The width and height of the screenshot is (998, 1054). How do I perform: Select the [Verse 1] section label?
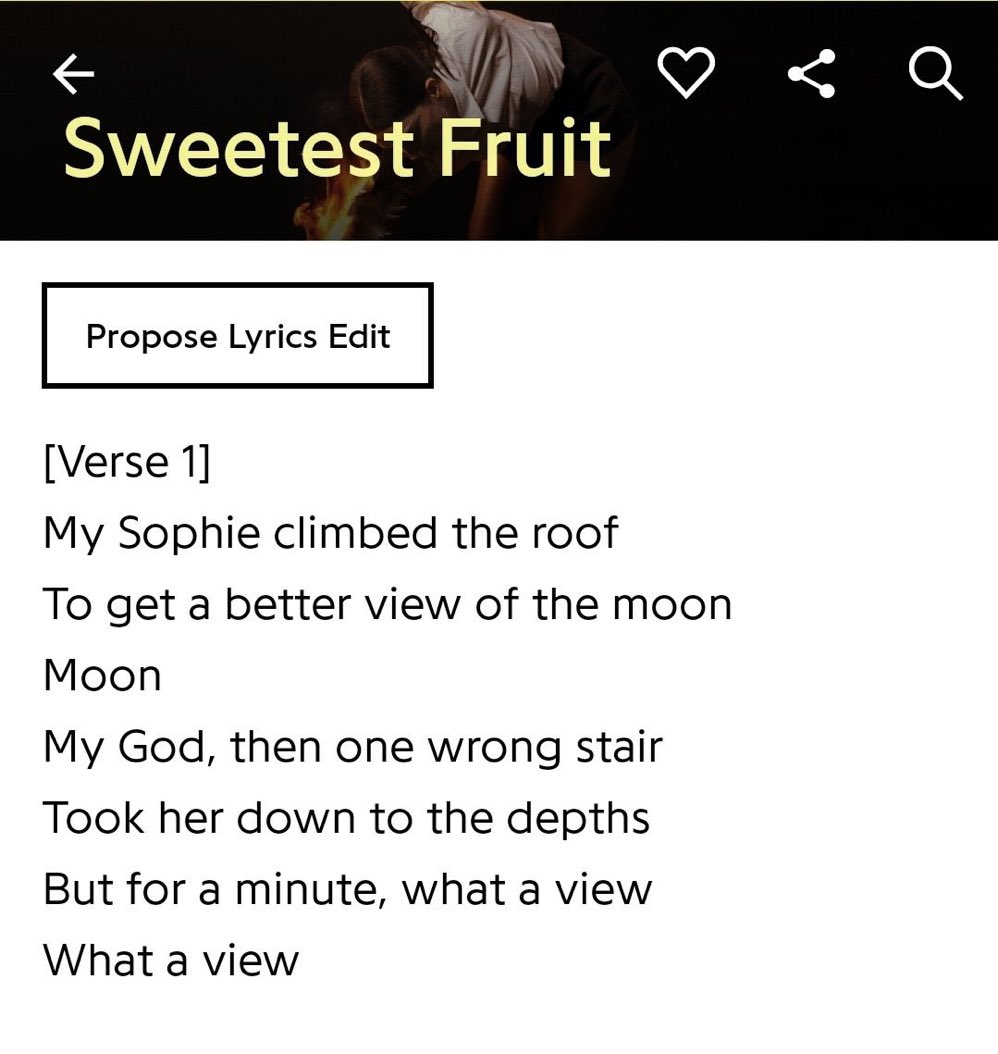tap(127, 462)
